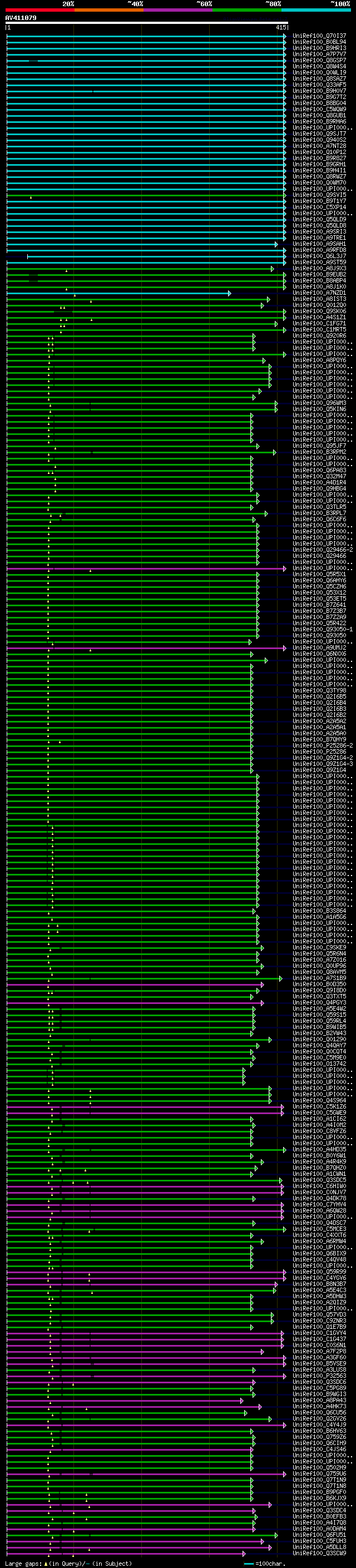Open the UniRef100_Q9SJT7 label
The image size is (356, 1568).
pyautogui.click(x=319, y=134)
